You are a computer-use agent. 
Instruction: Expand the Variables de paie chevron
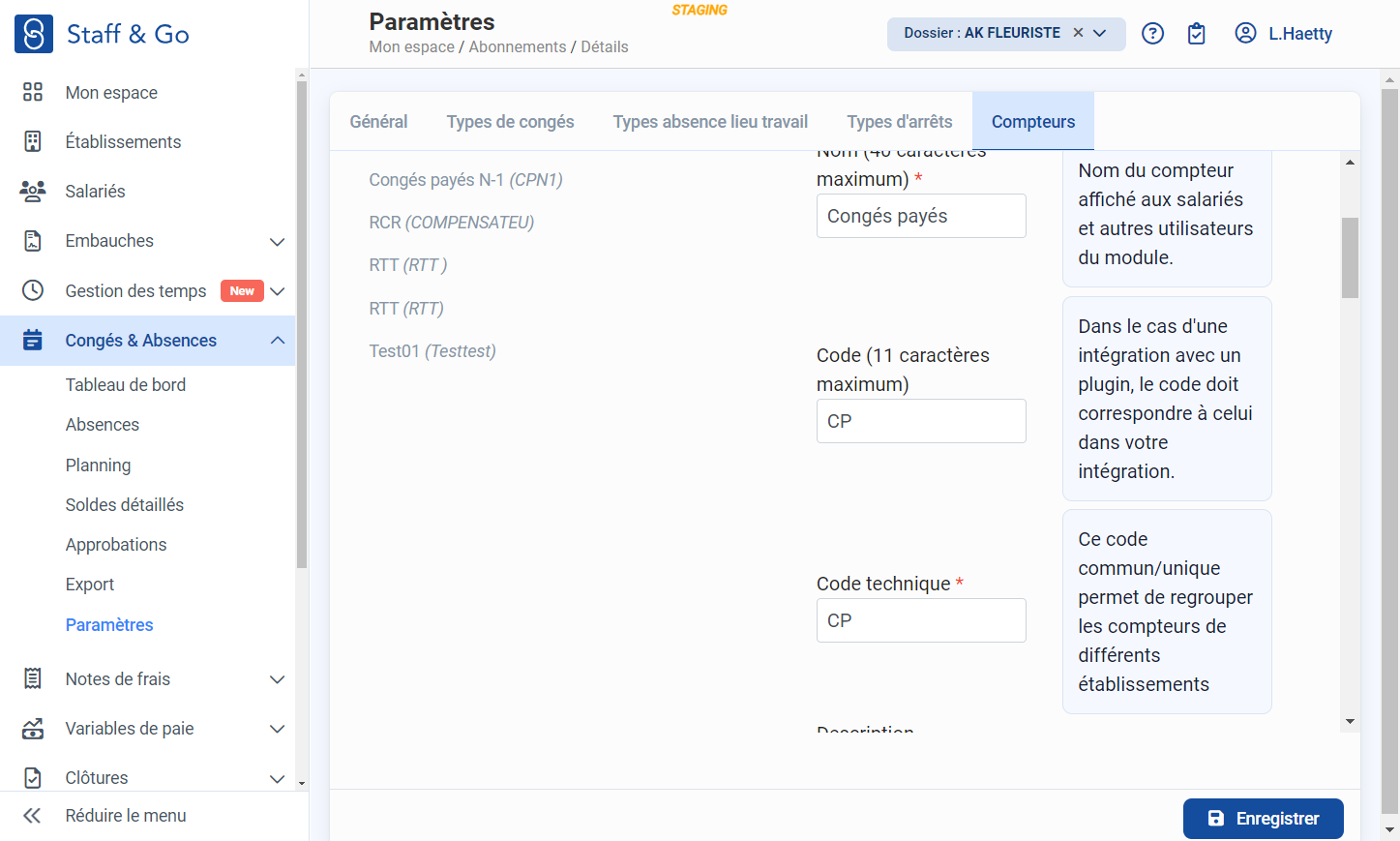[277, 729]
